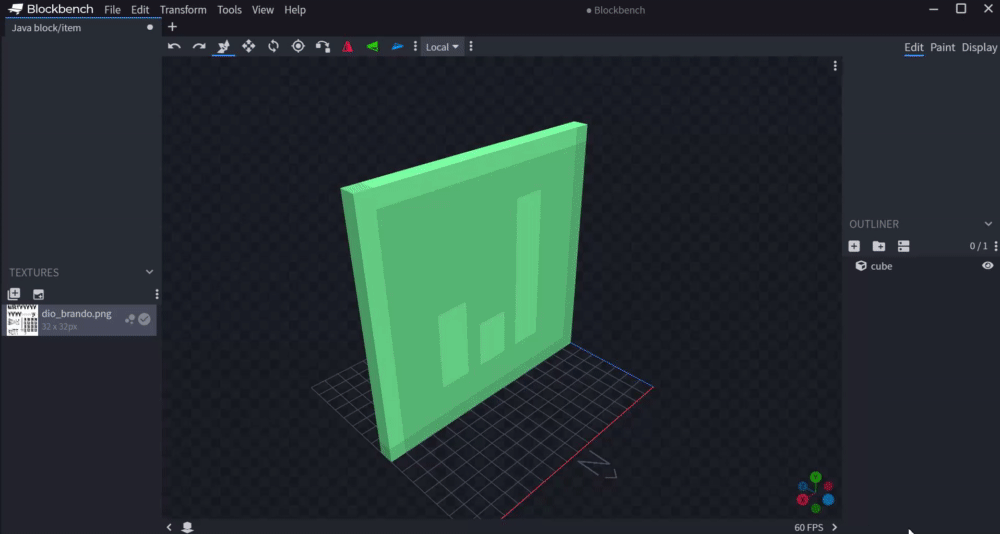This screenshot has width=1000, height=534.
Task: Open toolbar options right of Local
Action: 471,47
